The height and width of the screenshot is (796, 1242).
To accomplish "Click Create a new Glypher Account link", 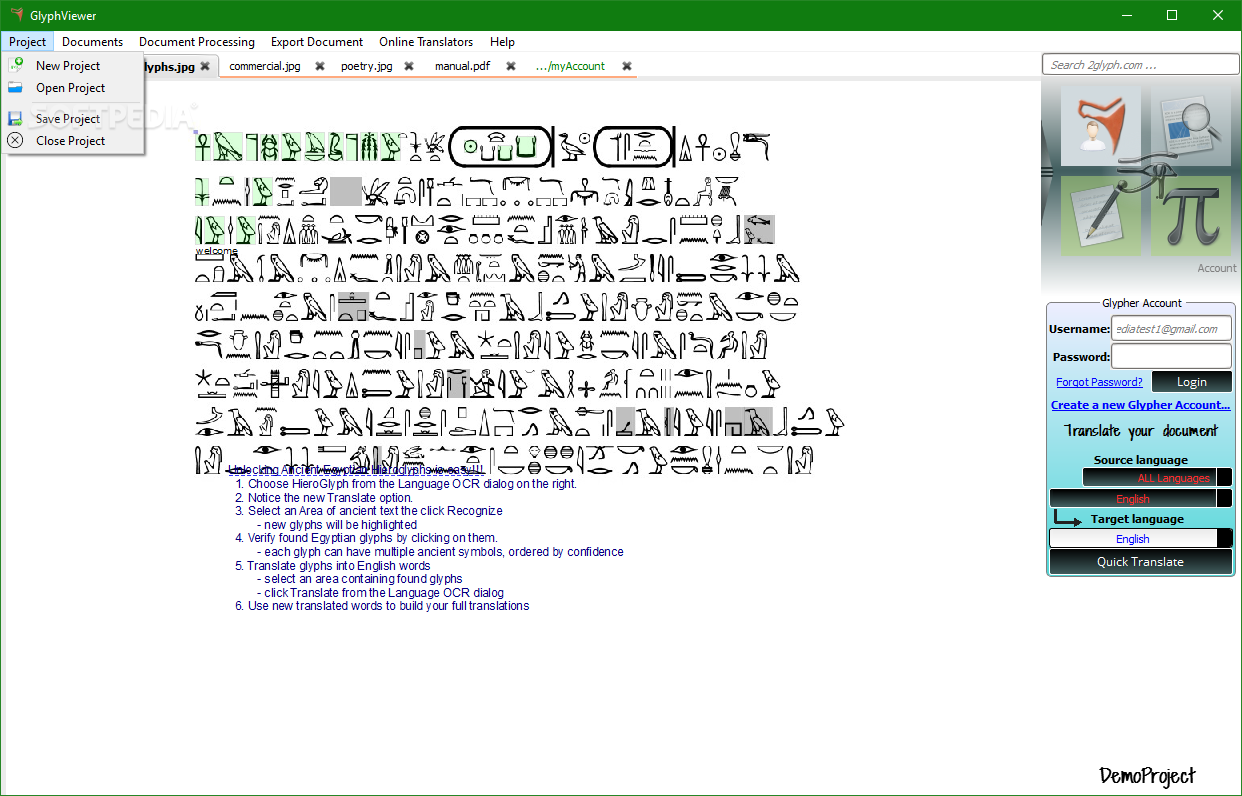I will click(1140, 405).
